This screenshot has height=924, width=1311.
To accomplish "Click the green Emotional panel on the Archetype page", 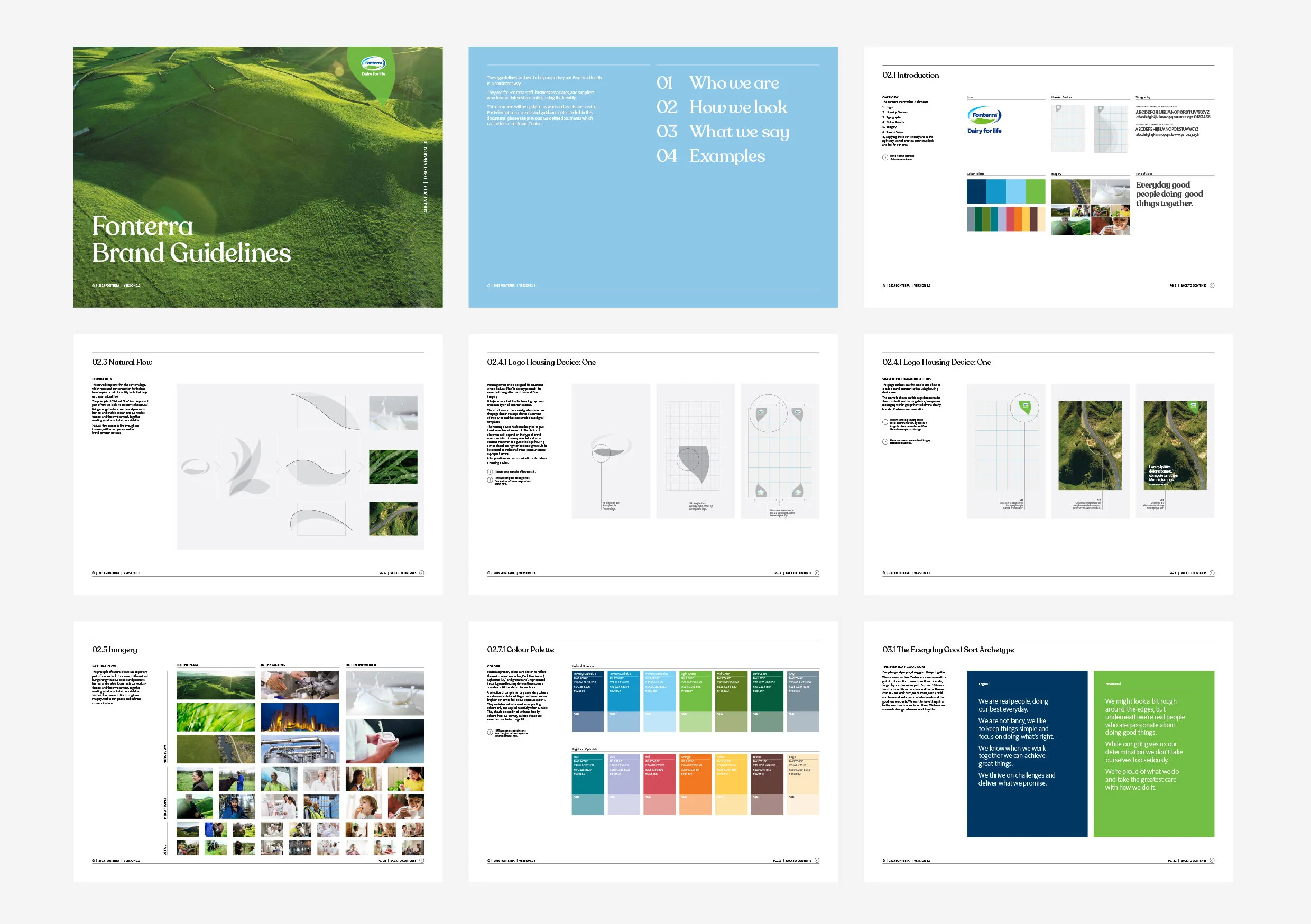I will 1153,754.
